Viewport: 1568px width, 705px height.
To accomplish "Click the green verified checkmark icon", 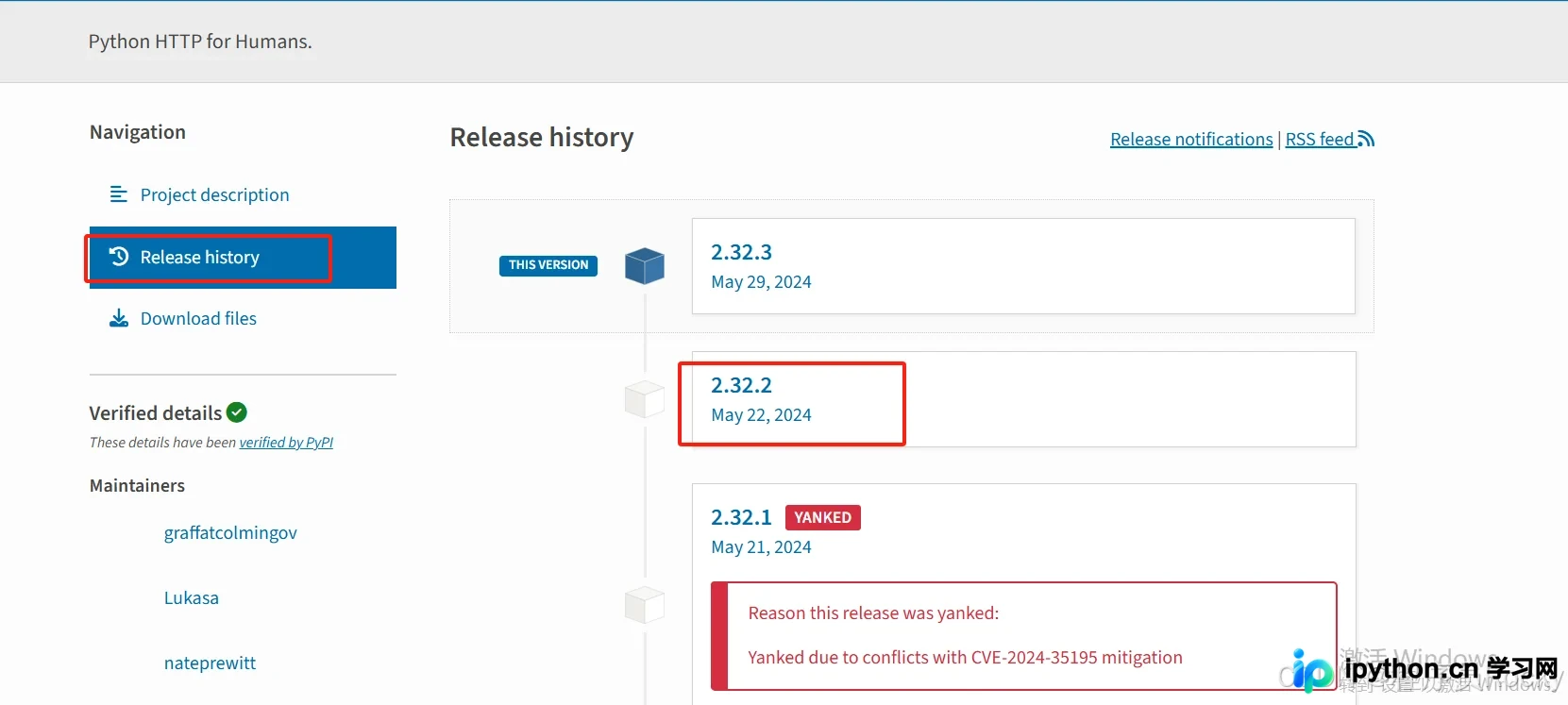I will (x=237, y=412).
